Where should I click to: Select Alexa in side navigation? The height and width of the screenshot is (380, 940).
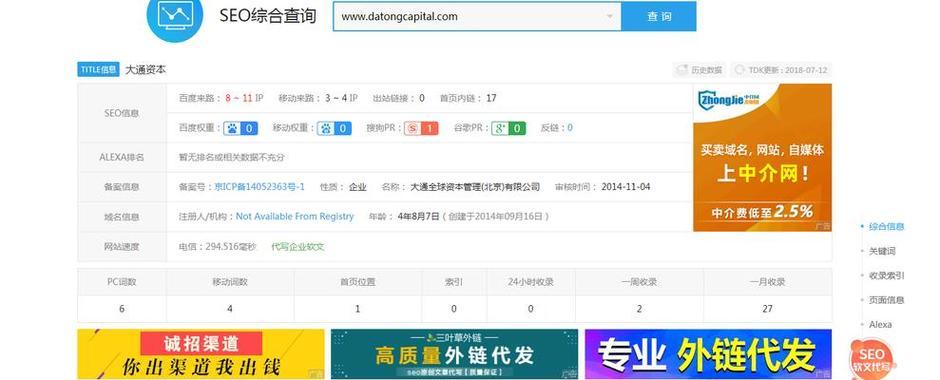[x=880, y=324]
